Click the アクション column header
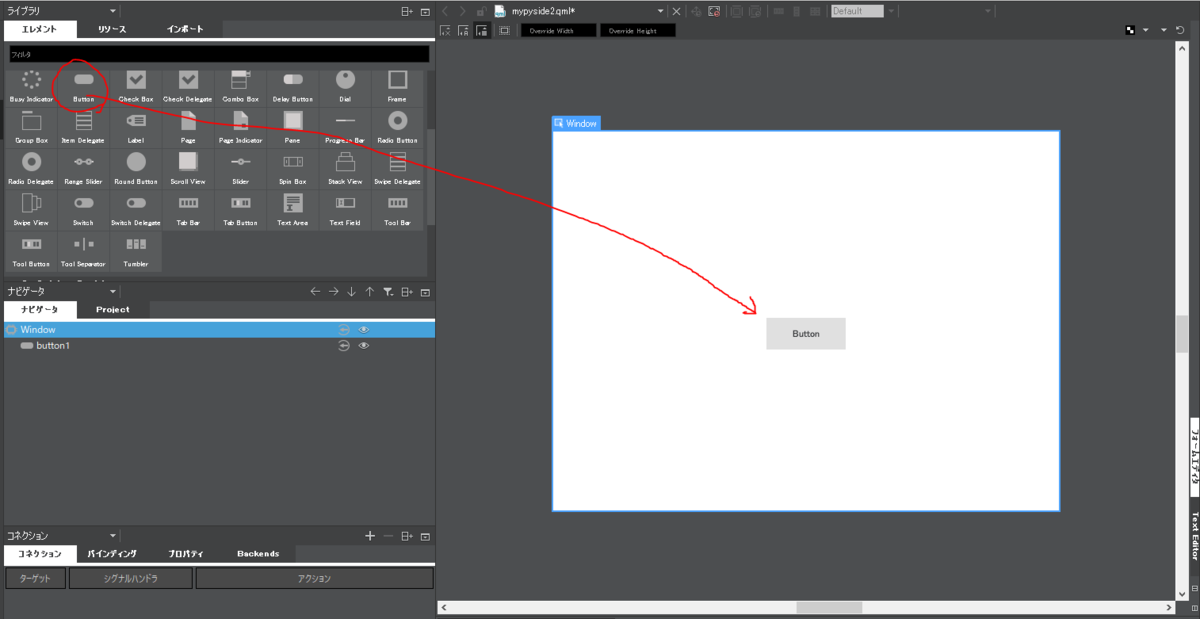1200x619 pixels. click(x=314, y=578)
